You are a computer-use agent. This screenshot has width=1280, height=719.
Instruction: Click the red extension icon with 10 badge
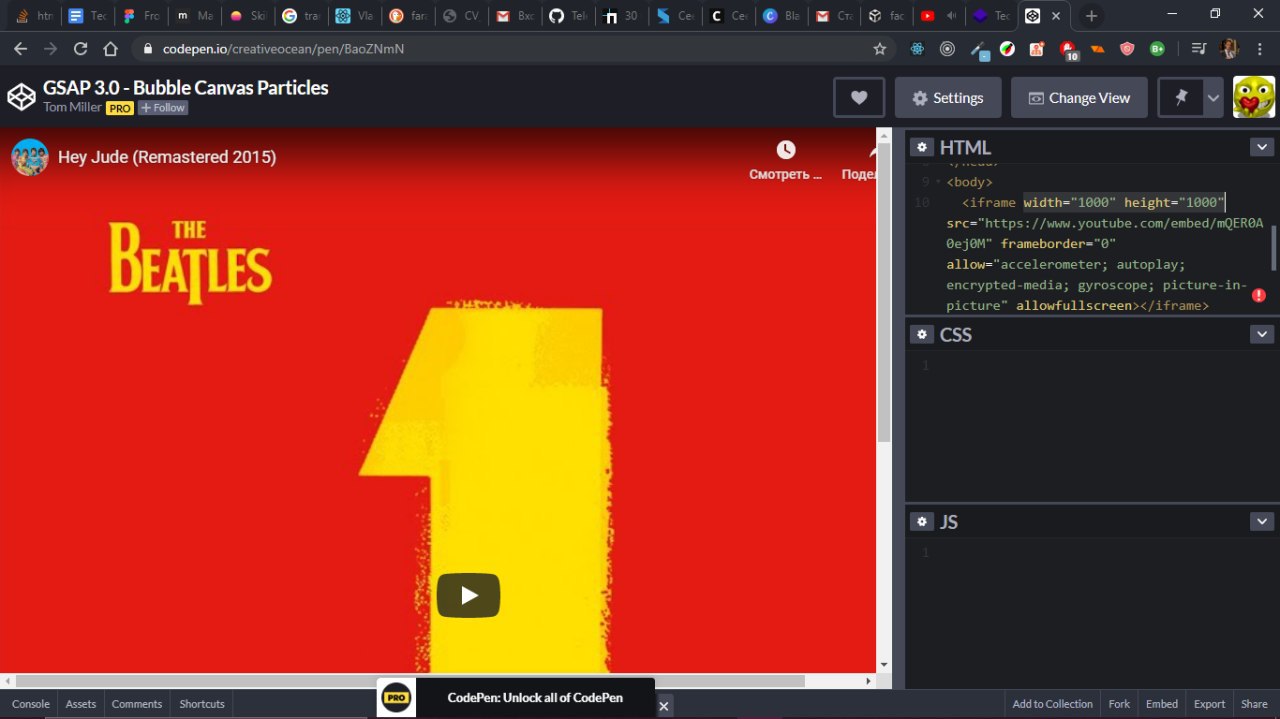[x=1068, y=49]
